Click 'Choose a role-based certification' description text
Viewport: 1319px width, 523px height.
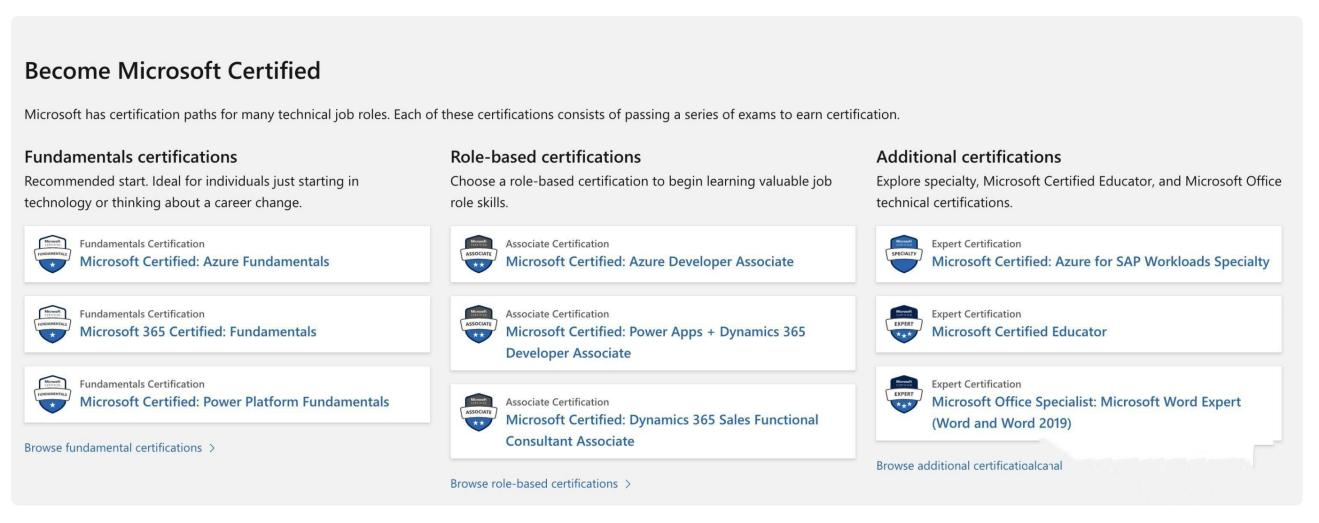641,191
